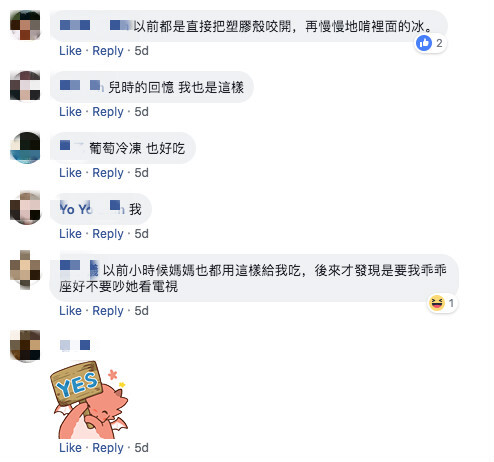The height and width of the screenshot is (462, 494).
Task: Click the blue thumbs-up reaction icon
Action: 424,43
